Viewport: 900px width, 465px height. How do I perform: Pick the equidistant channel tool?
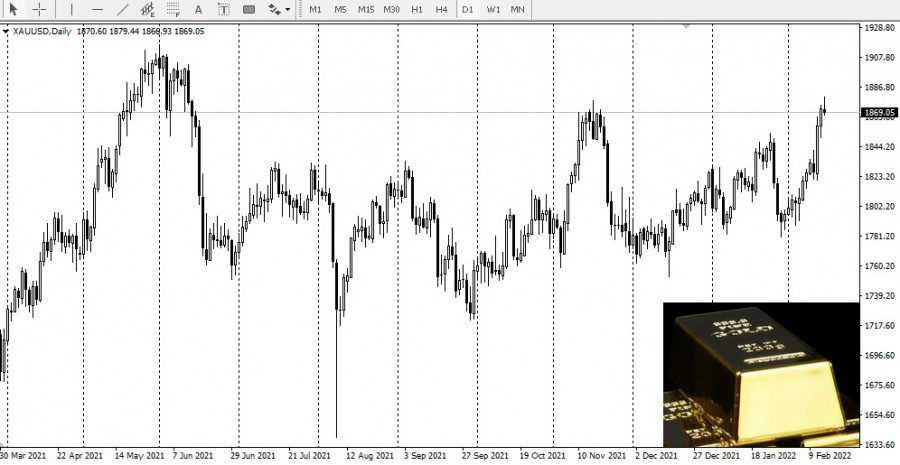[x=148, y=9]
